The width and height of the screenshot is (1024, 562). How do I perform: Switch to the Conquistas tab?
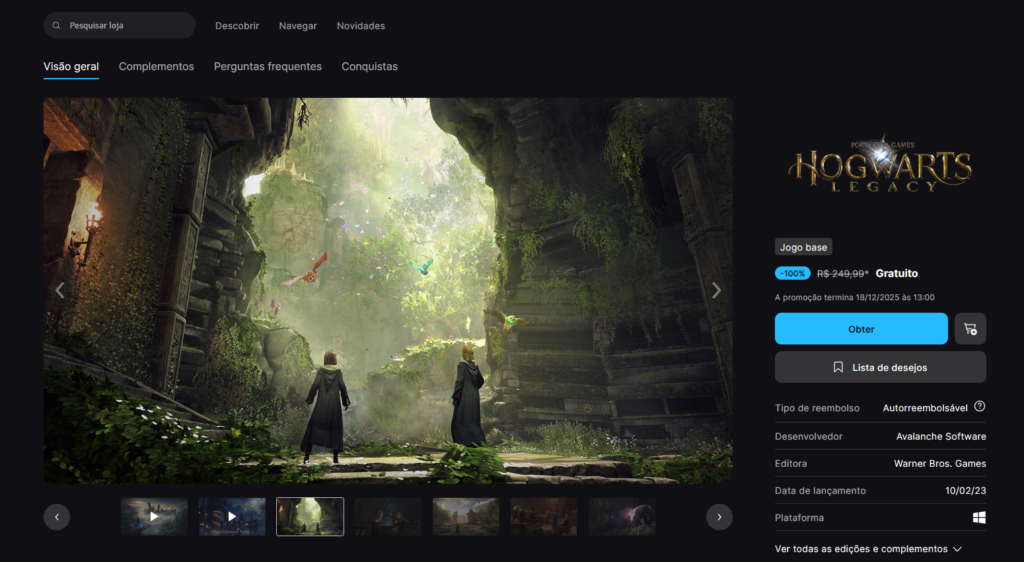click(x=370, y=67)
